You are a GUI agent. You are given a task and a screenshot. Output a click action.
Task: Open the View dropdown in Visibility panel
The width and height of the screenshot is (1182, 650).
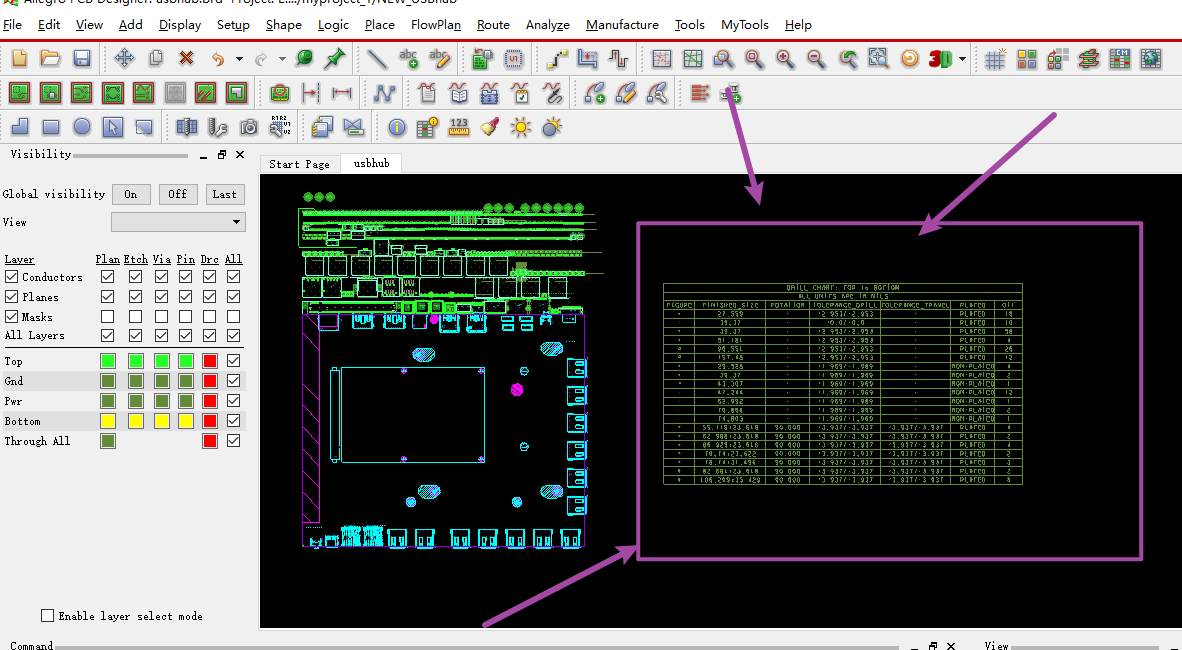[178, 222]
